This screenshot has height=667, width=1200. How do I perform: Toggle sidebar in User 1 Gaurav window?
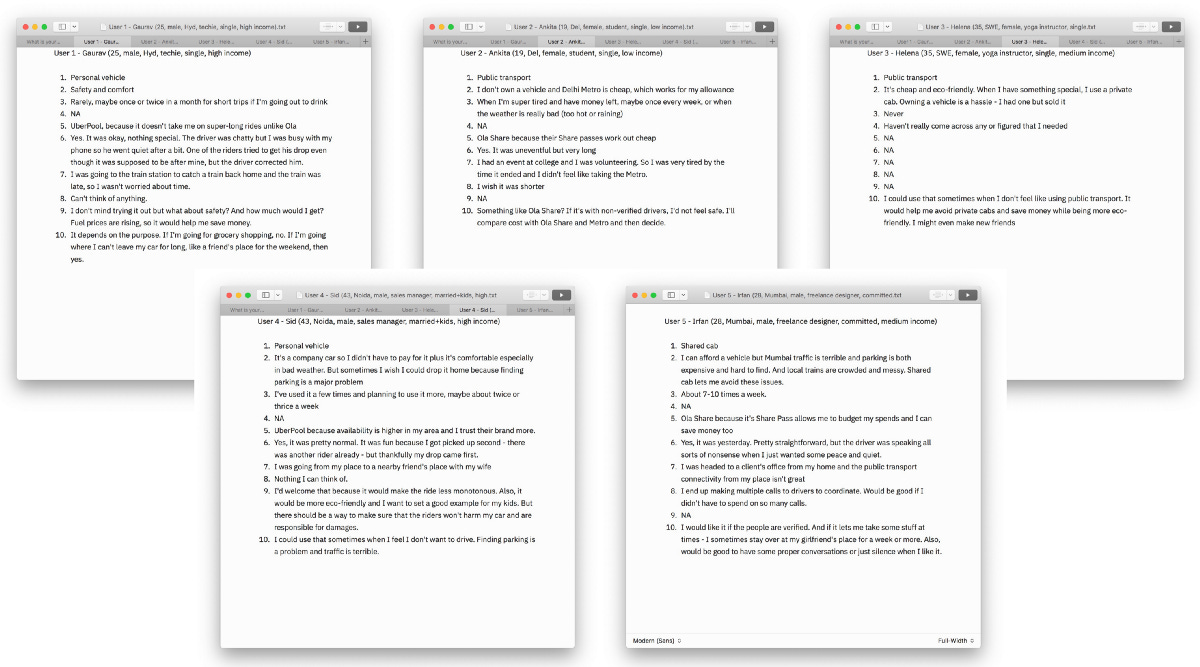[x=61, y=26]
